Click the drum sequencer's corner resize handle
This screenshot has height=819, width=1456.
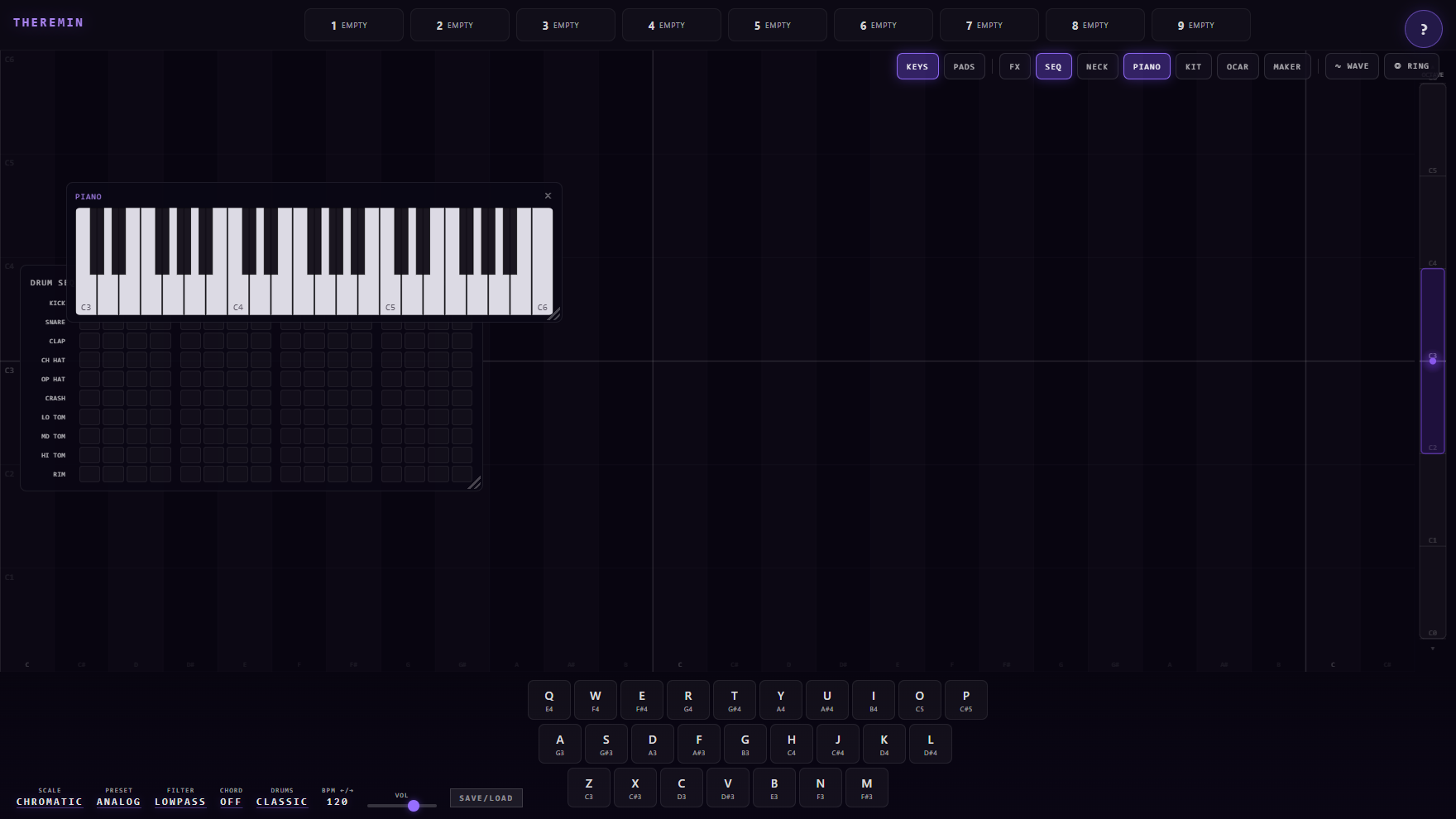tap(474, 482)
